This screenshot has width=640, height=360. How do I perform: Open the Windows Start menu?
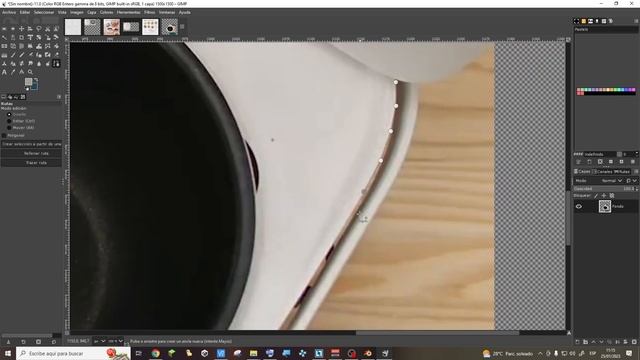coord(8,353)
